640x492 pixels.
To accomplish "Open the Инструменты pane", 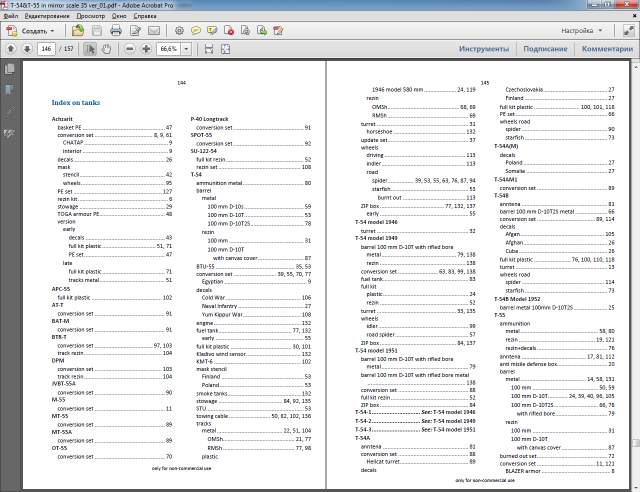I will pos(484,48).
